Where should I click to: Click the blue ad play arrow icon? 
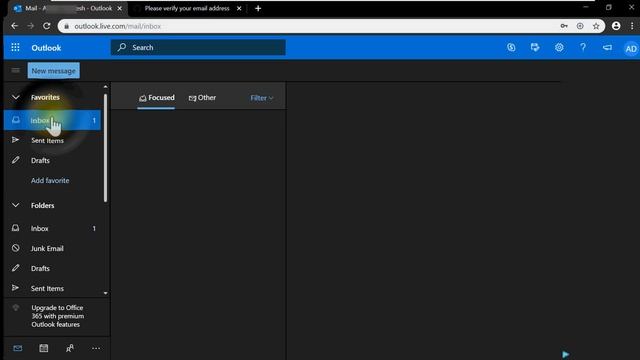[565, 354]
